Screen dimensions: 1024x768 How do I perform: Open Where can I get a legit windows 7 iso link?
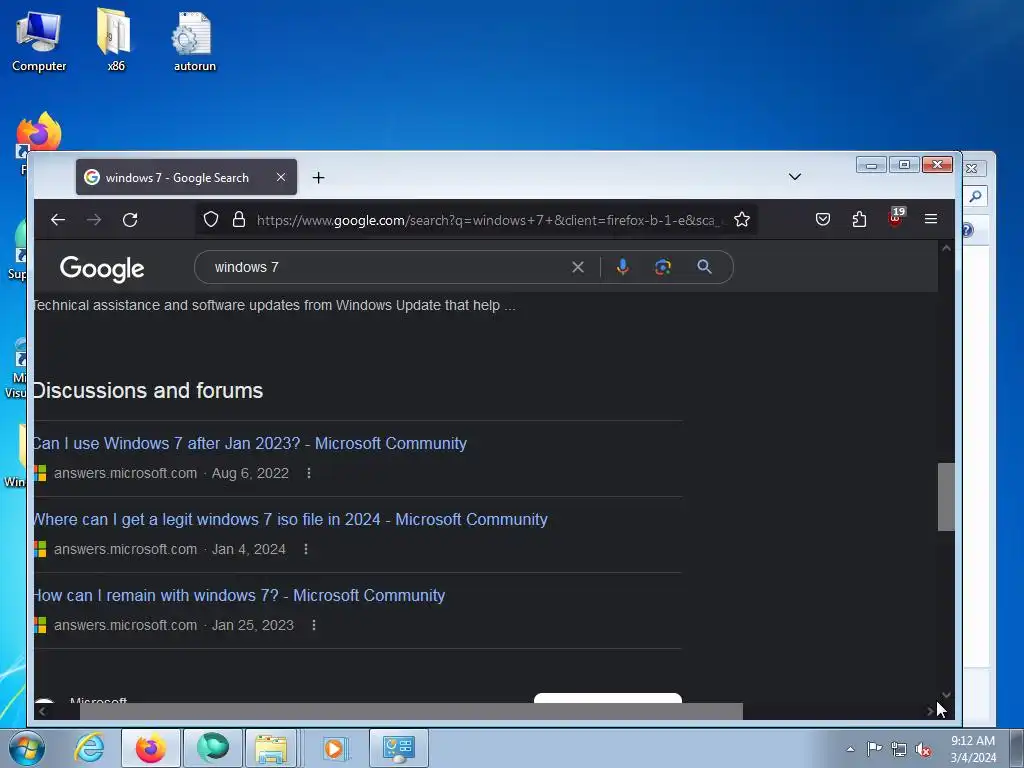(290, 519)
